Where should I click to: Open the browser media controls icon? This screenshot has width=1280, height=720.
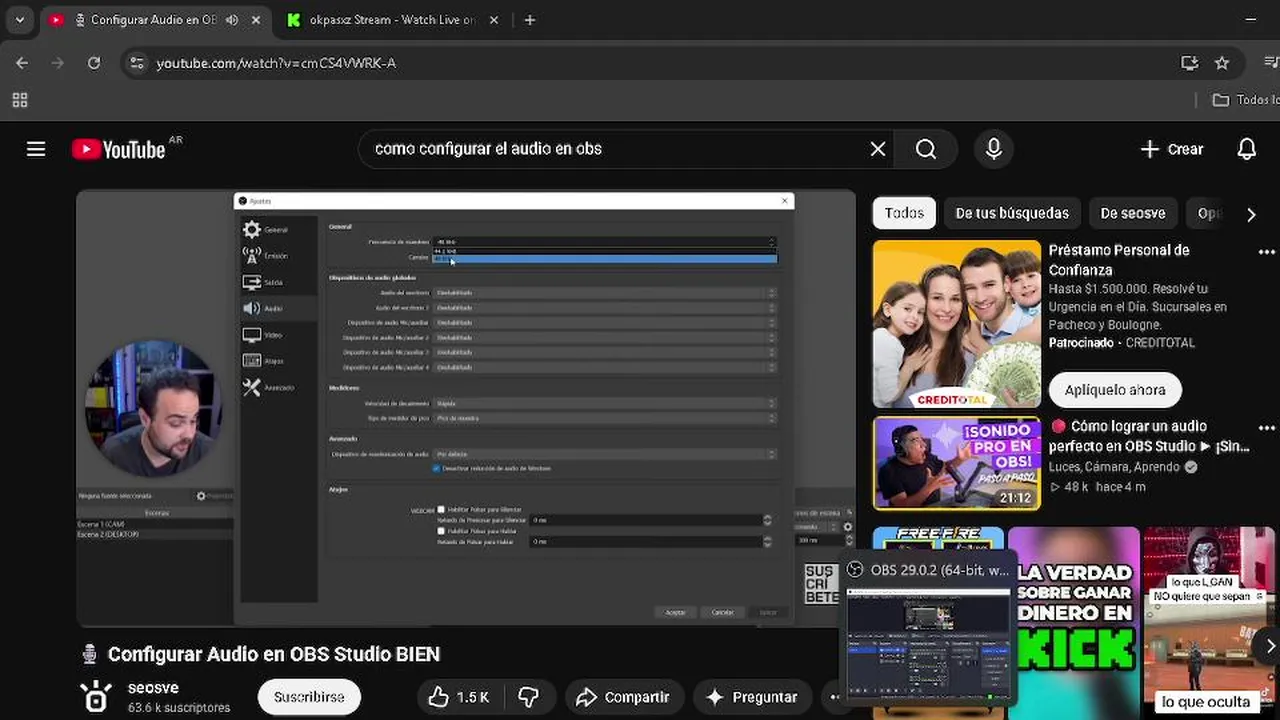tap(1271, 62)
